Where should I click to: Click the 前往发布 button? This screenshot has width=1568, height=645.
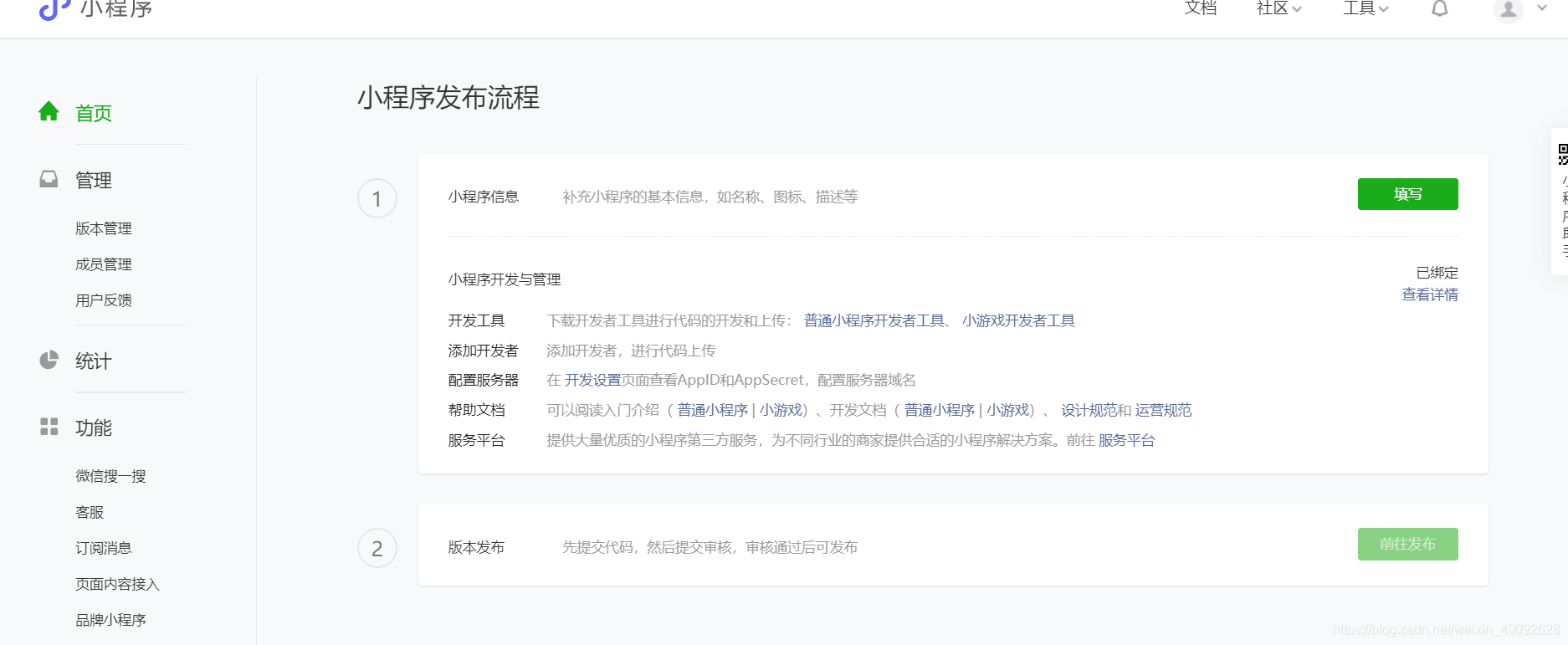pos(1407,544)
